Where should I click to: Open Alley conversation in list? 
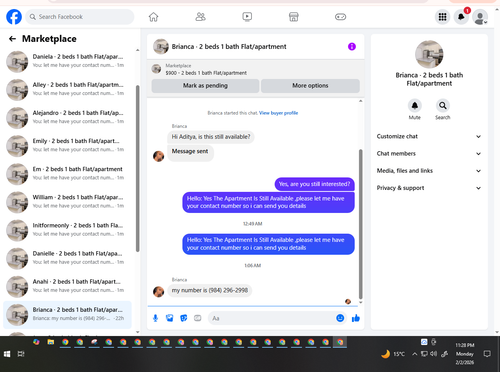[x=67, y=89]
